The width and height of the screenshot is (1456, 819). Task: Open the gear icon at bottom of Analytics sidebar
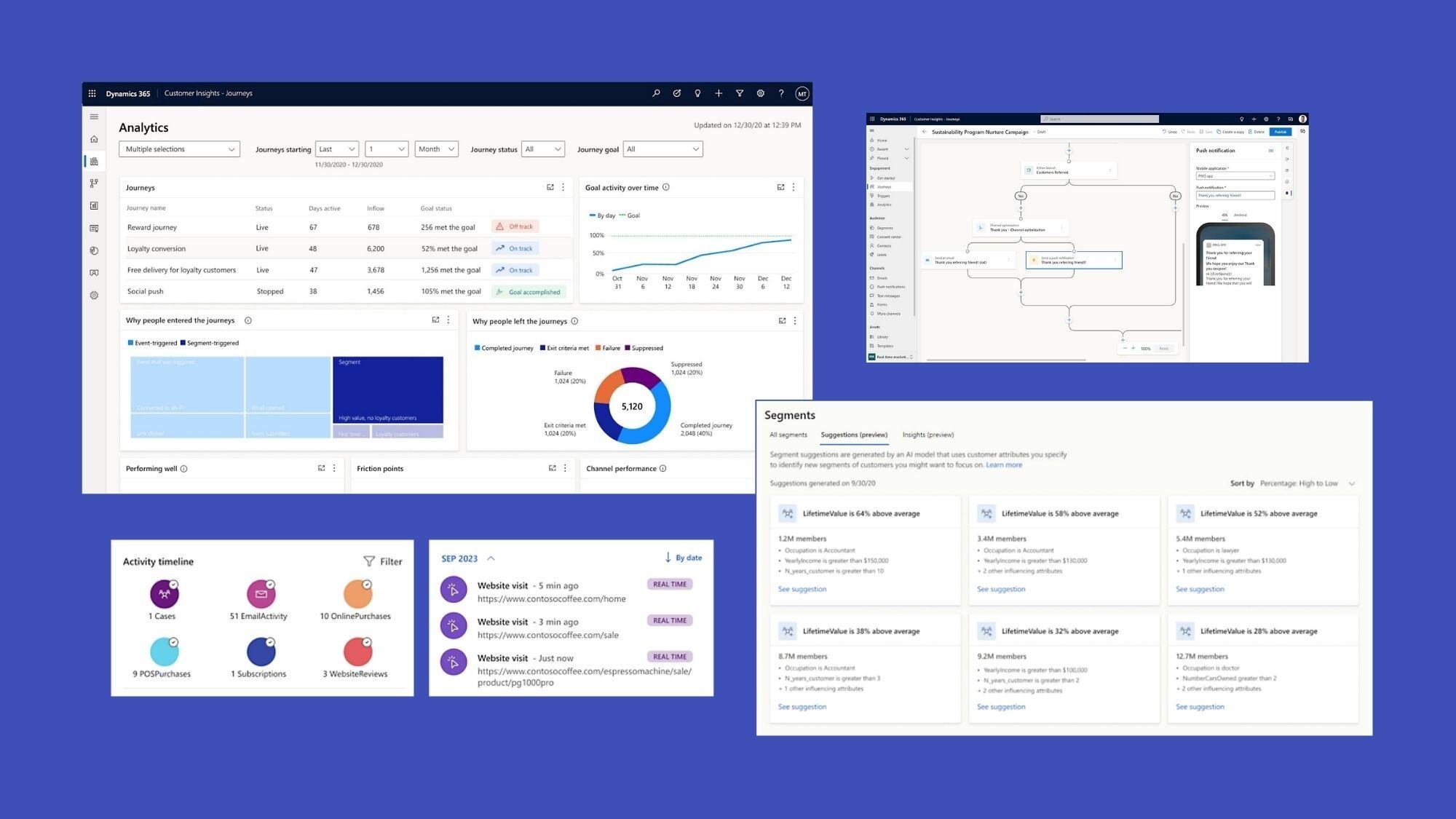(x=94, y=296)
